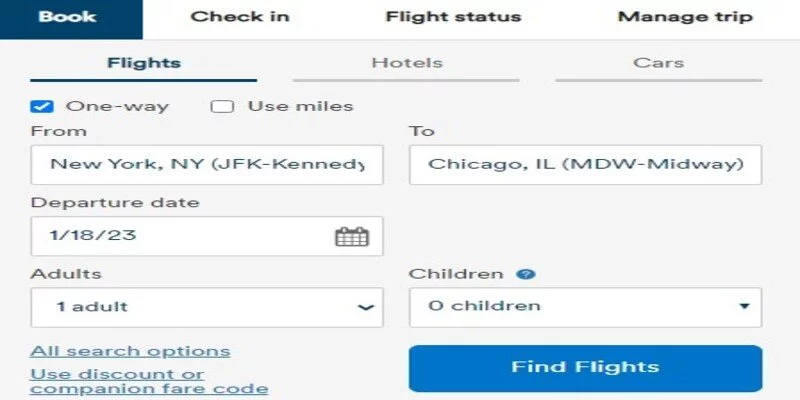
Task: Go to the Manage trip tab
Action: tap(685, 17)
